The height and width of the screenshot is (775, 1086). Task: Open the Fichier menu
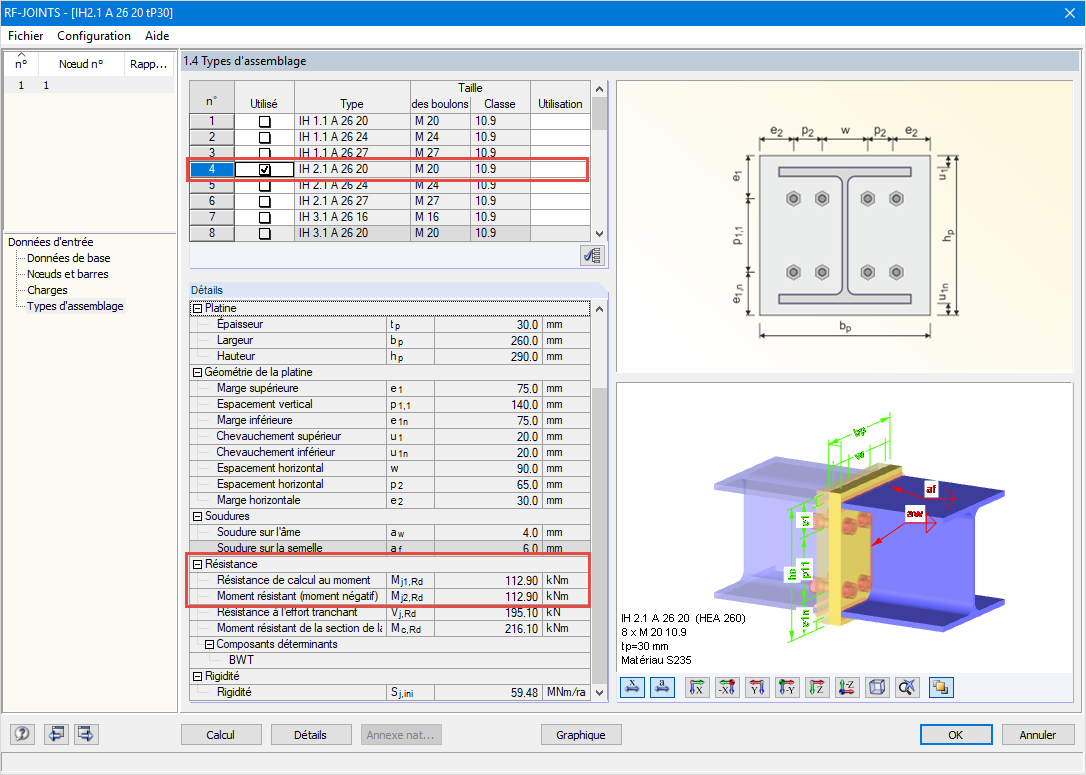tap(26, 36)
